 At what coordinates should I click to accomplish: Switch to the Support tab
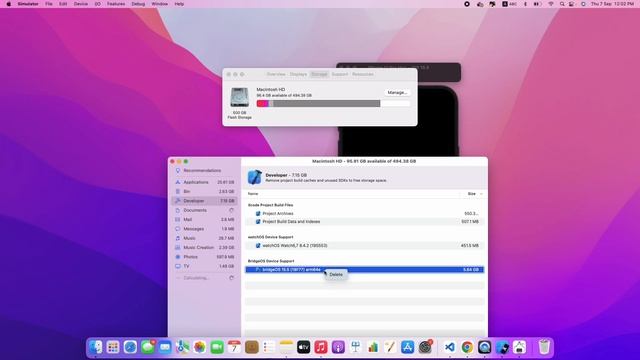pos(340,74)
